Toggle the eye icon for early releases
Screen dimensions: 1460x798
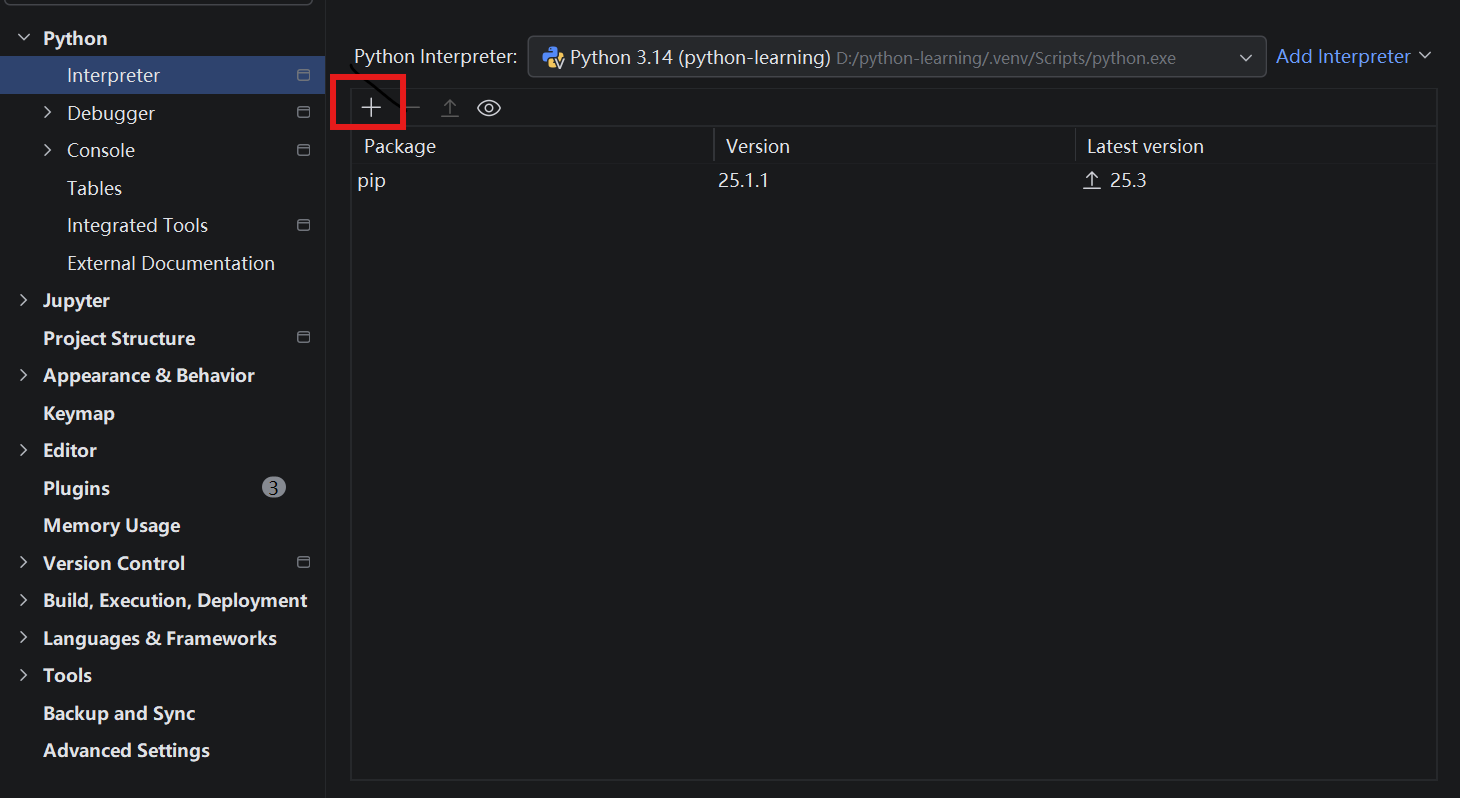(489, 108)
